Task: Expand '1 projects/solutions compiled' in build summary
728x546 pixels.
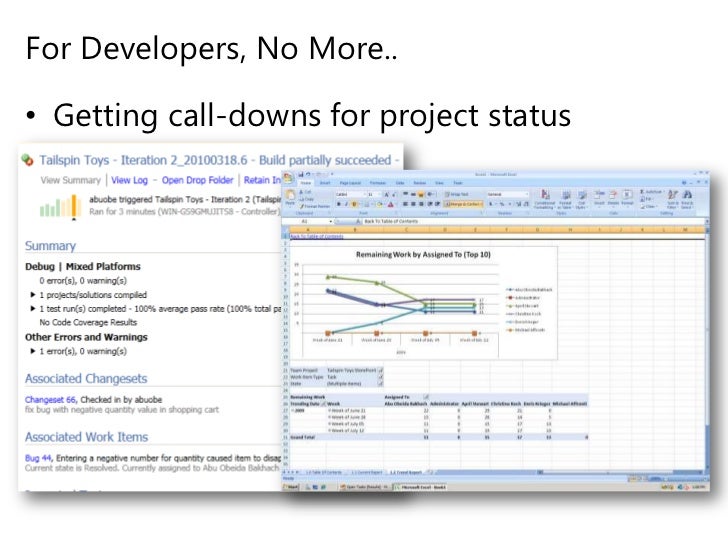Action: pyautogui.click(x=32, y=295)
